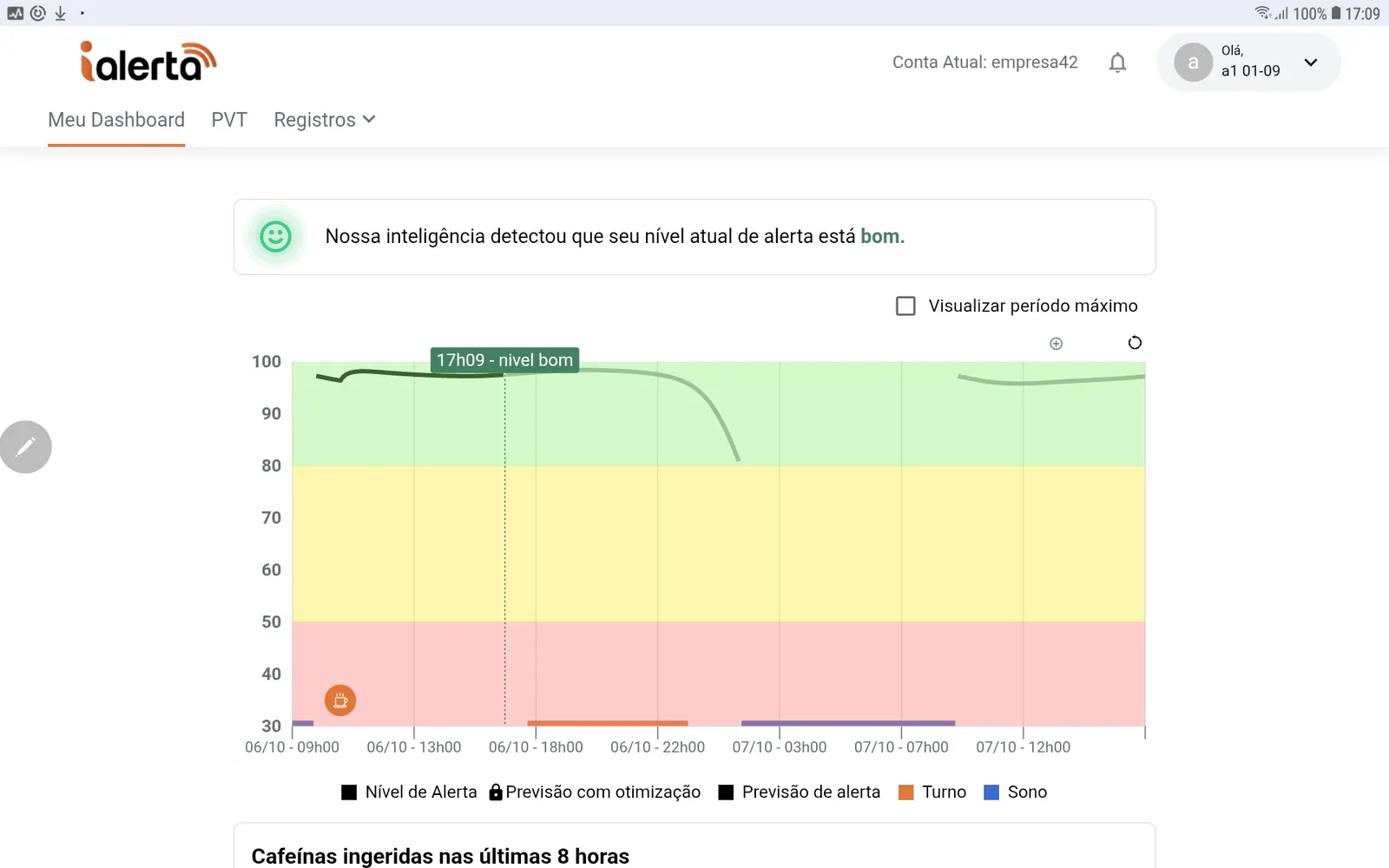
Task: Open the notifications bell
Action: [1117, 62]
